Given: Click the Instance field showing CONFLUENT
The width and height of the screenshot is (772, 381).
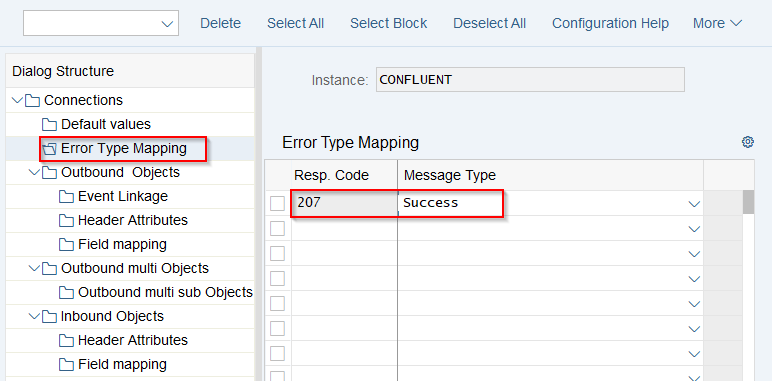Looking at the screenshot, I should coord(530,80).
